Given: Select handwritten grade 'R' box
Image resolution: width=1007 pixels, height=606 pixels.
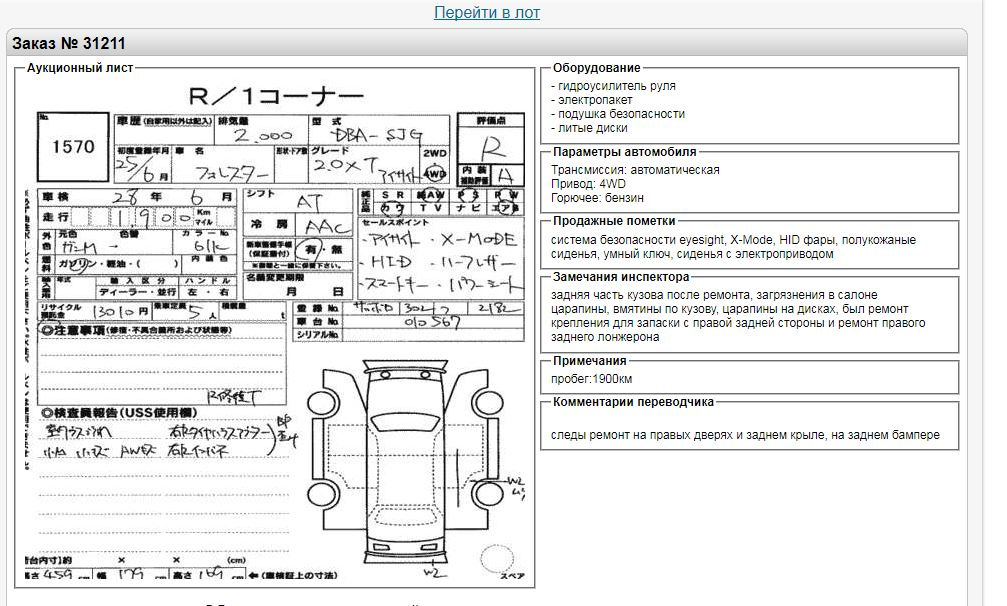Looking at the screenshot, I should tap(491, 146).
